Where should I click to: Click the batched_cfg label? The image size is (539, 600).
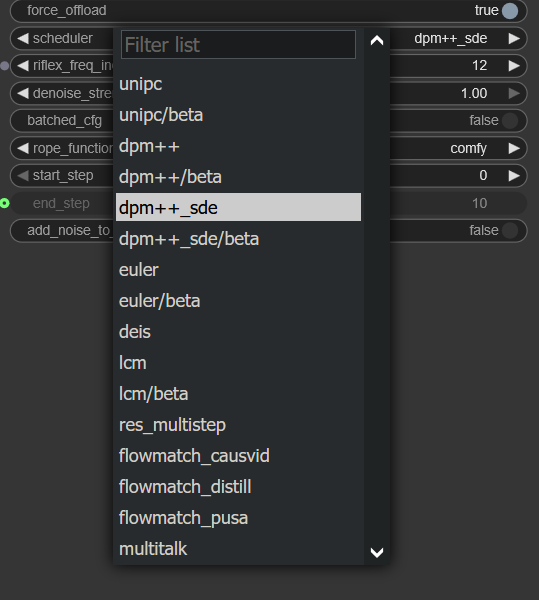[64, 121]
